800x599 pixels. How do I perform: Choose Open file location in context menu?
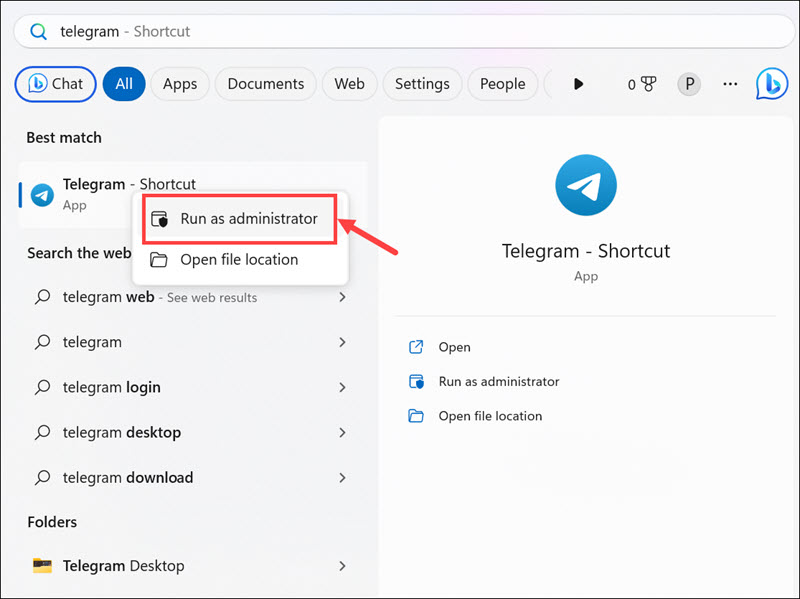point(238,260)
